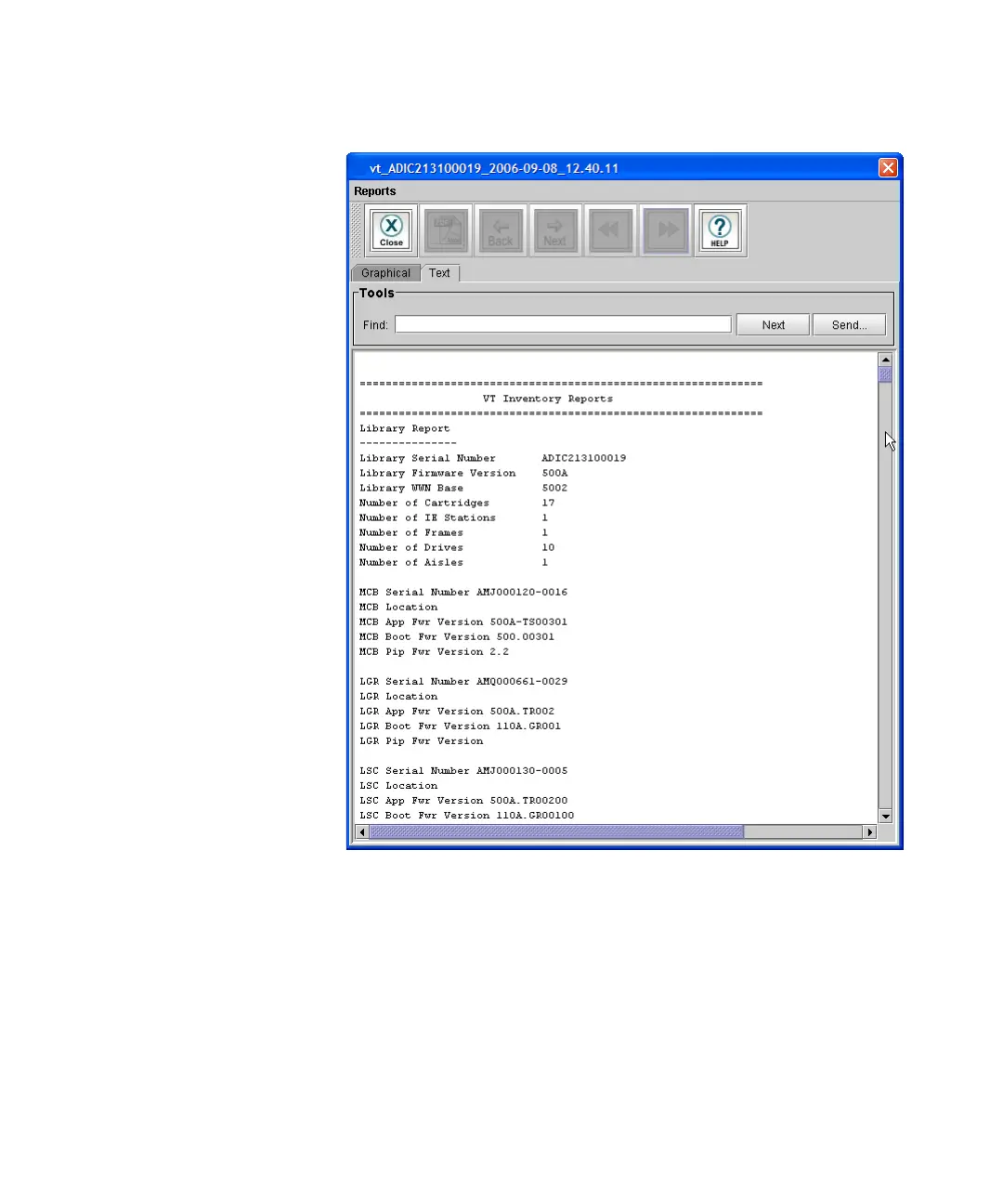Image resolution: width=1003 pixels, height=1204 pixels.
Task: Focus the Find input field
Action: coord(563,324)
